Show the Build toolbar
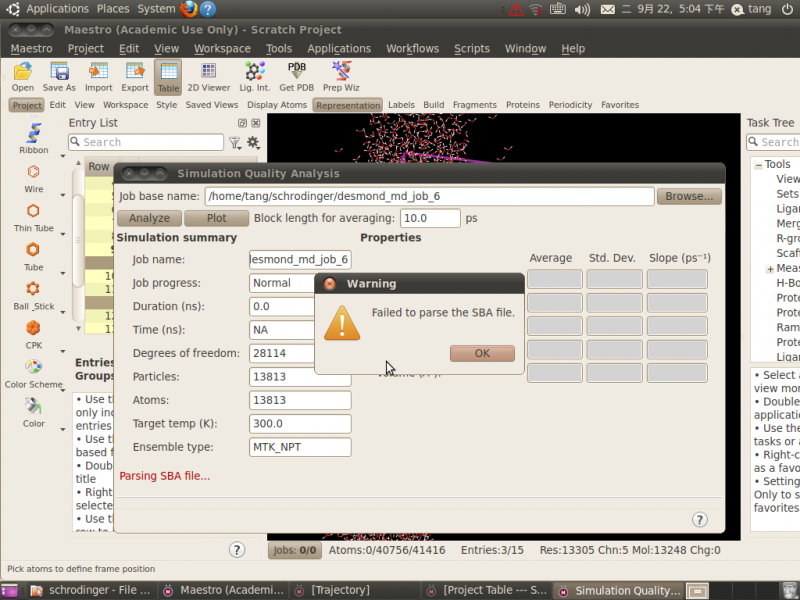The height and width of the screenshot is (600, 800). coord(434,105)
